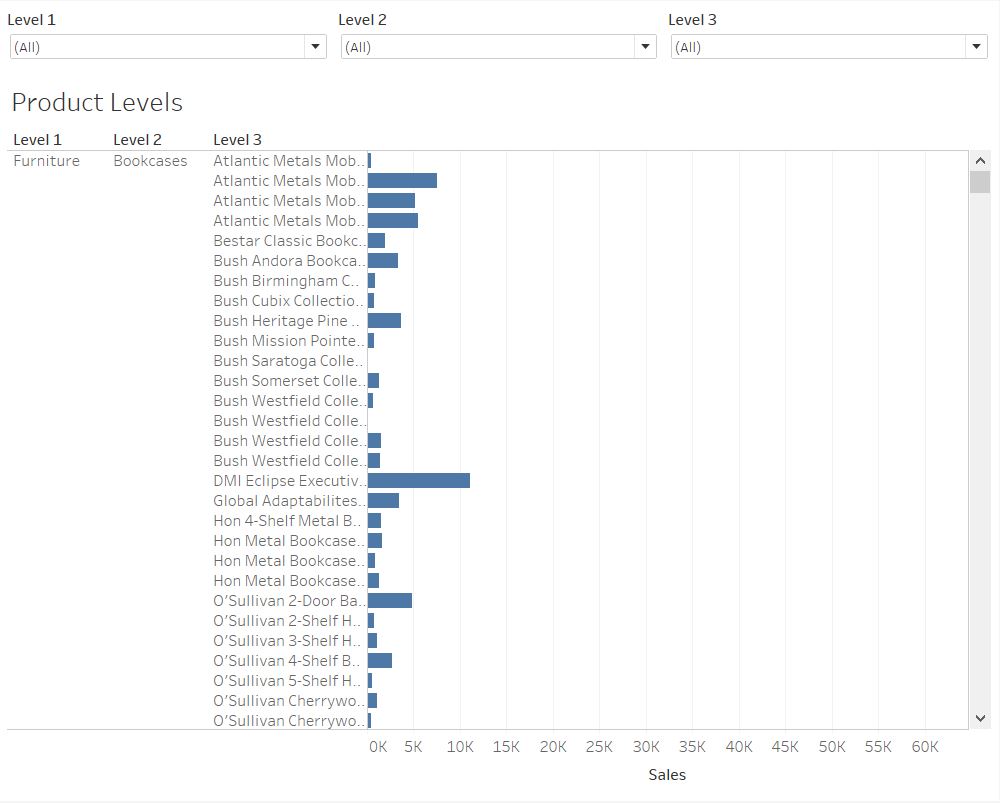
Task: Select the Bush Cubix Collectio.. row label
Action: (x=288, y=300)
